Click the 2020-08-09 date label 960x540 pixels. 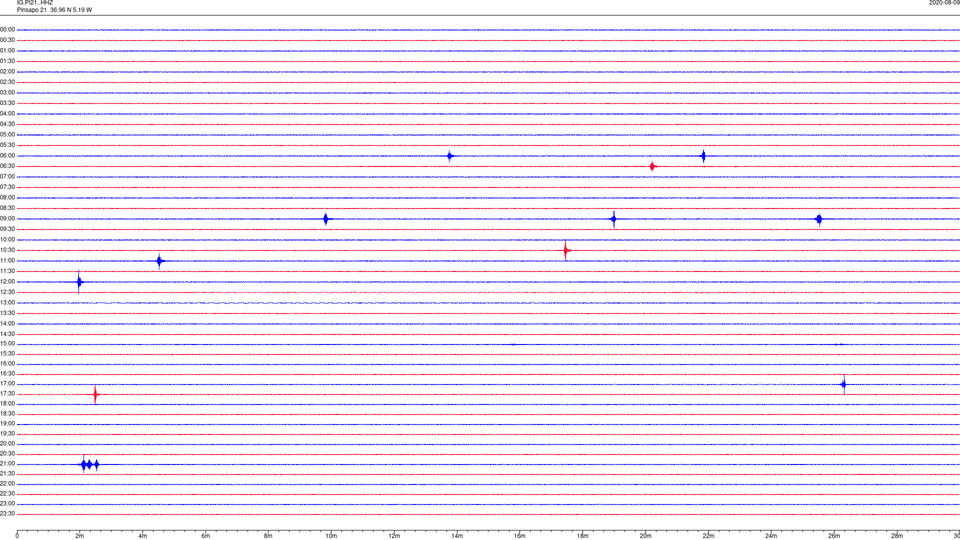tap(944, 2)
